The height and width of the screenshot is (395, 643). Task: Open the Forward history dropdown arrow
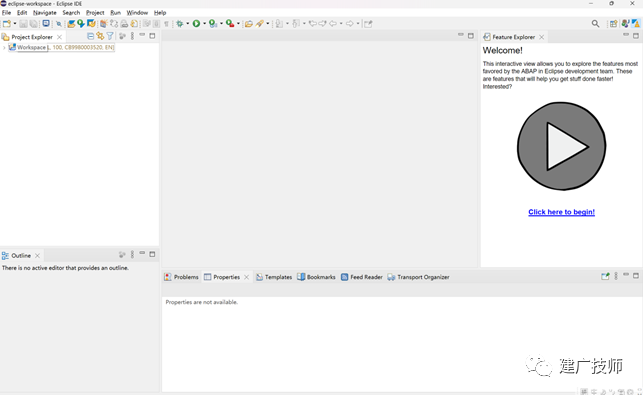point(358,24)
